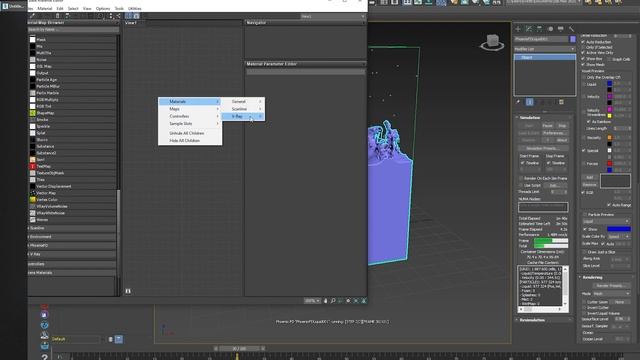Image resolution: width=640 pixels, height=360 pixels.
Task: Click the green ShapeMap icon in map list
Action: pos(33,113)
